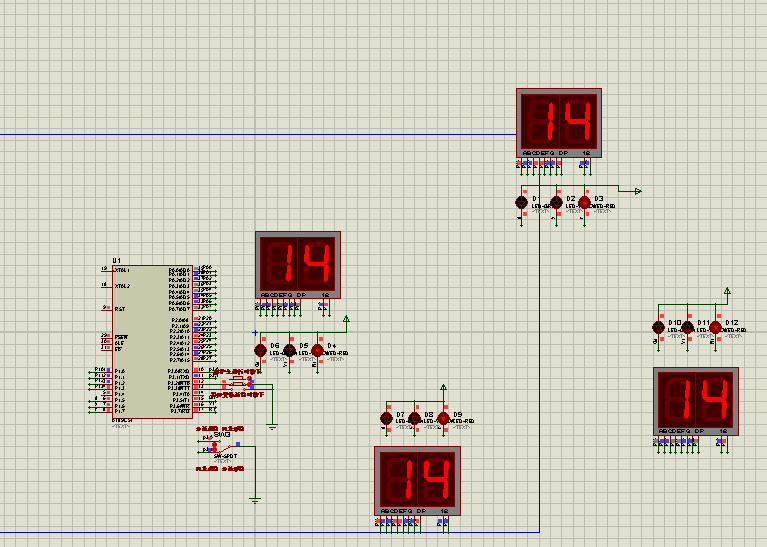Click the lit red LED D3
The image size is (767, 547).
[584, 202]
